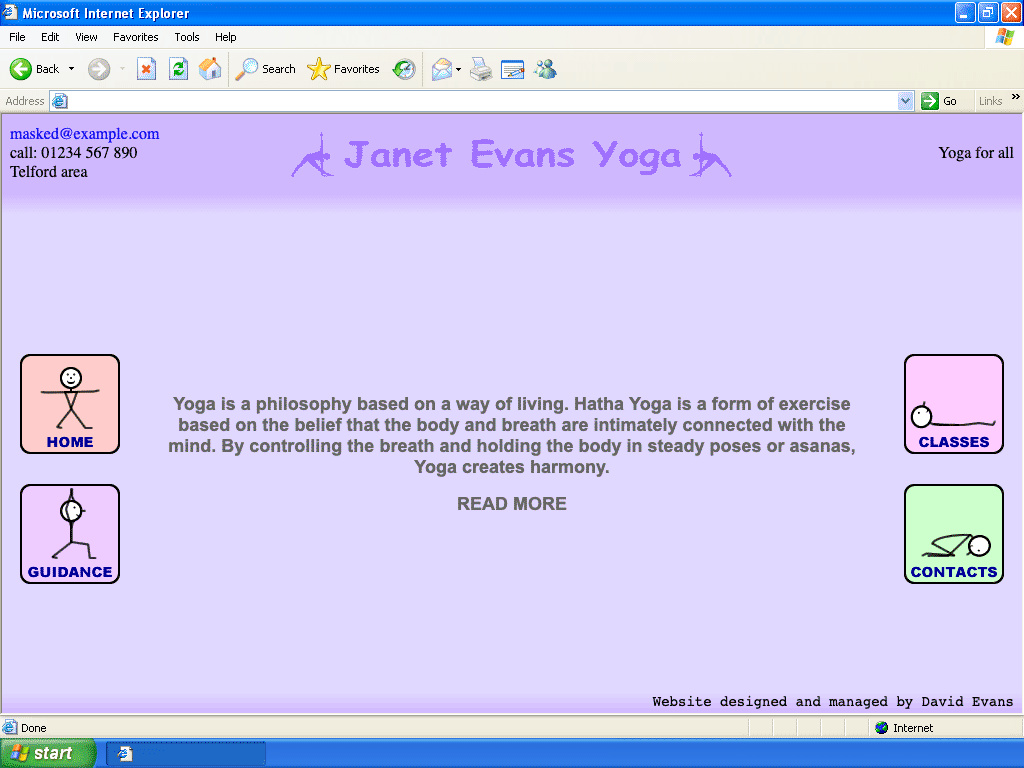Expand the Address bar dropdown arrow
This screenshot has width=1024, height=768.
pos(904,101)
